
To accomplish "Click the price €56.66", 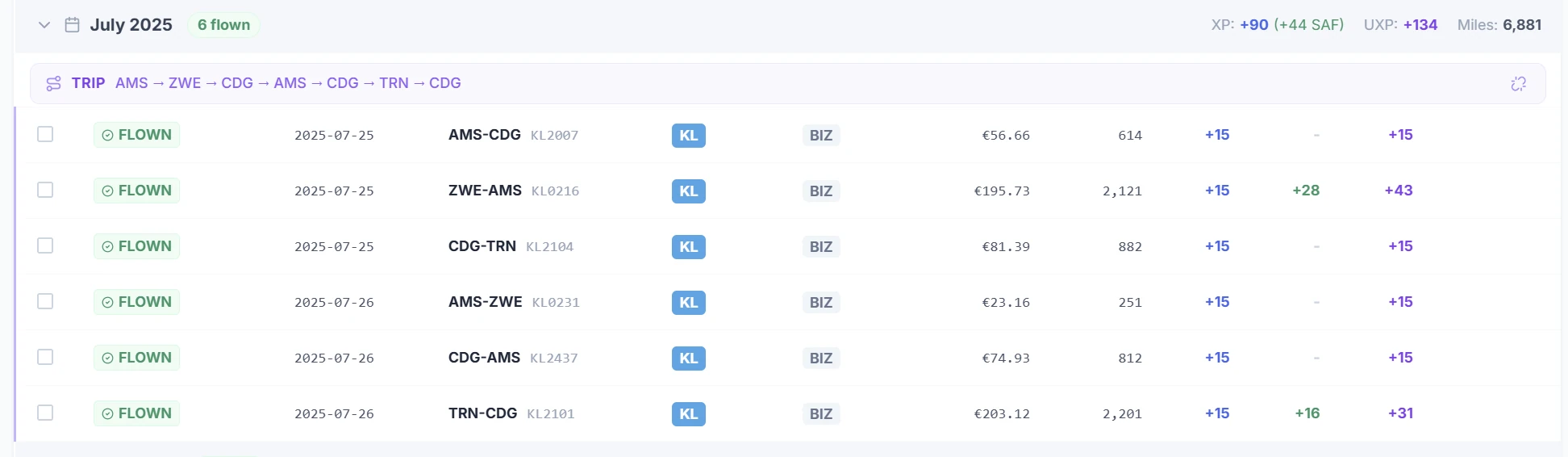I will (1006, 136).
